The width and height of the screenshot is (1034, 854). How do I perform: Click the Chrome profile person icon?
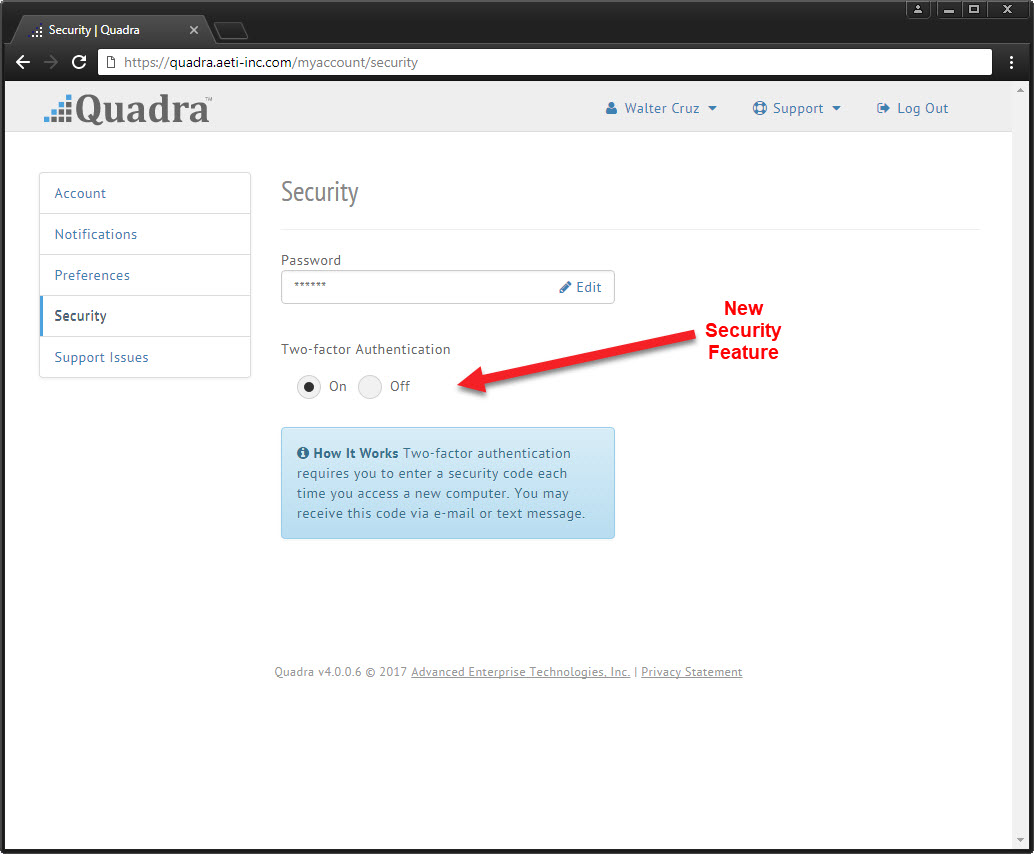tap(917, 9)
